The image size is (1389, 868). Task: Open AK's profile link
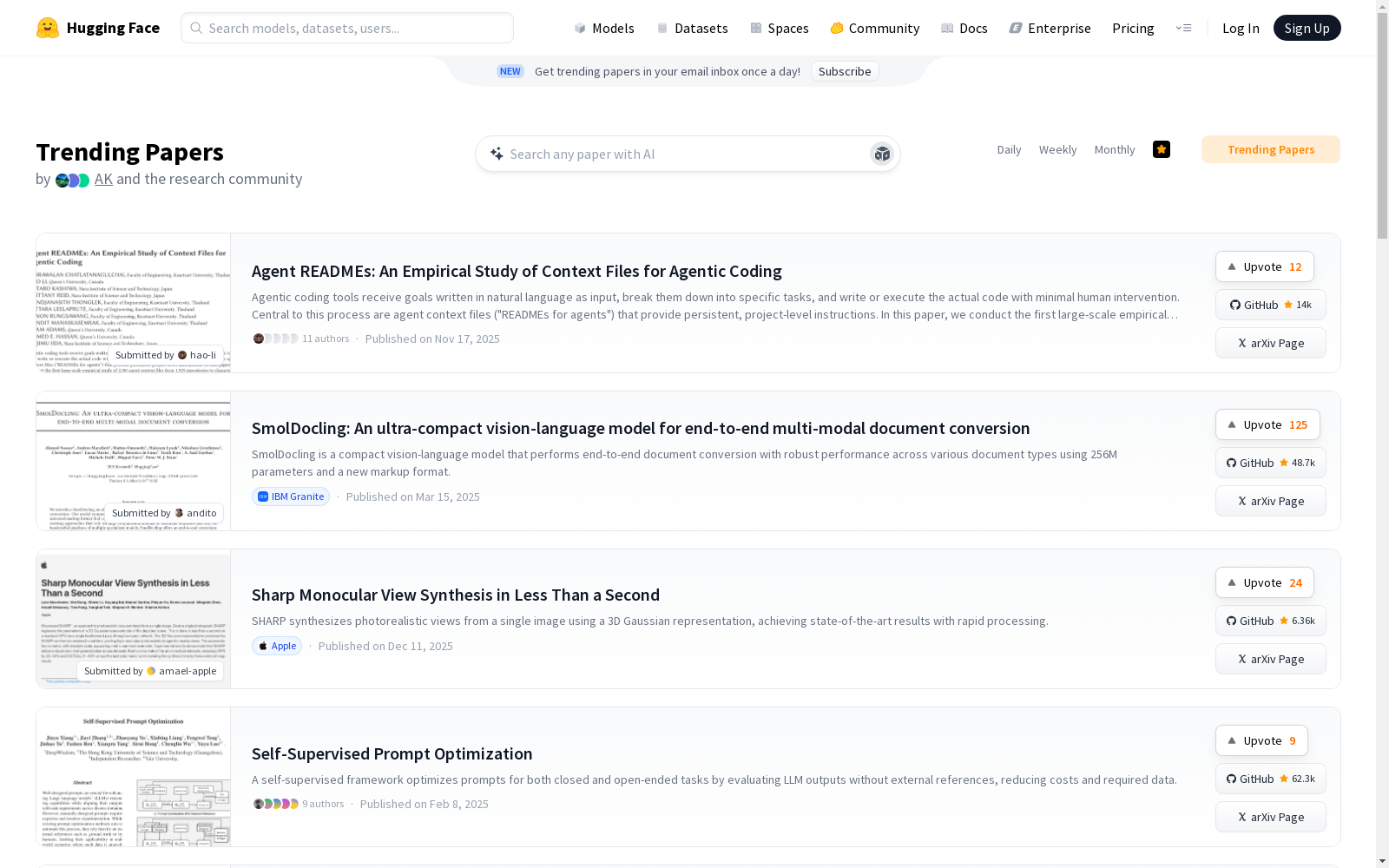click(x=103, y=179)
